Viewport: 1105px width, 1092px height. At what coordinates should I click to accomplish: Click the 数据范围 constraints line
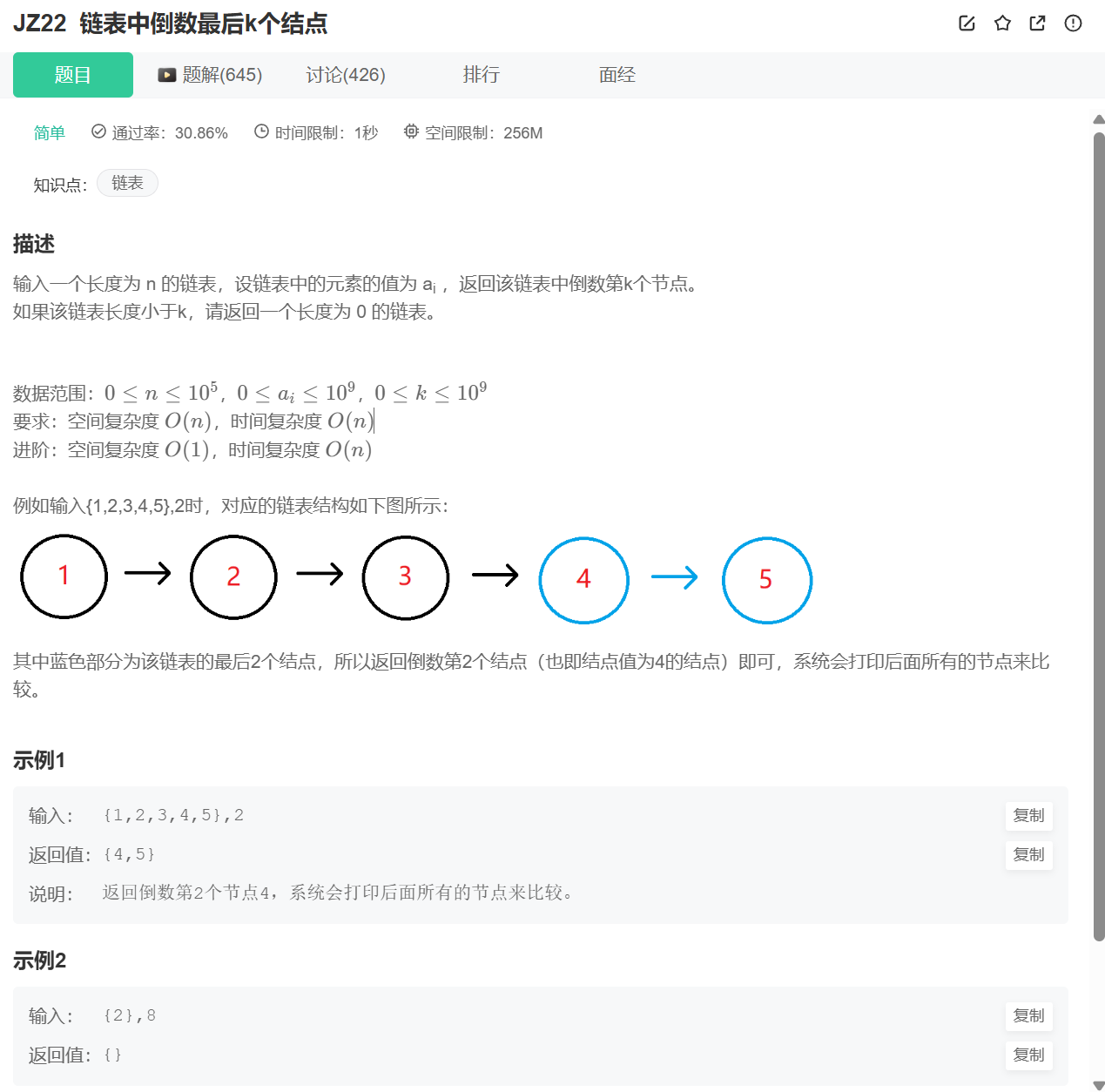(250, 393)
